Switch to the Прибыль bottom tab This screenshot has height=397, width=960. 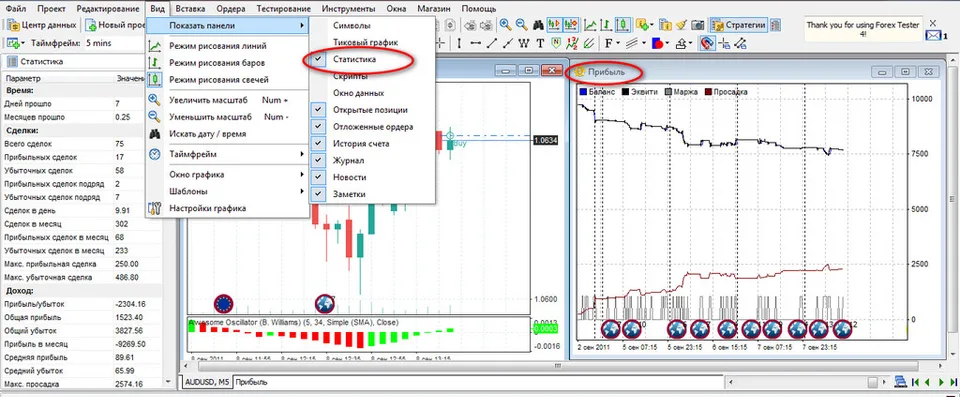(252, 382)
